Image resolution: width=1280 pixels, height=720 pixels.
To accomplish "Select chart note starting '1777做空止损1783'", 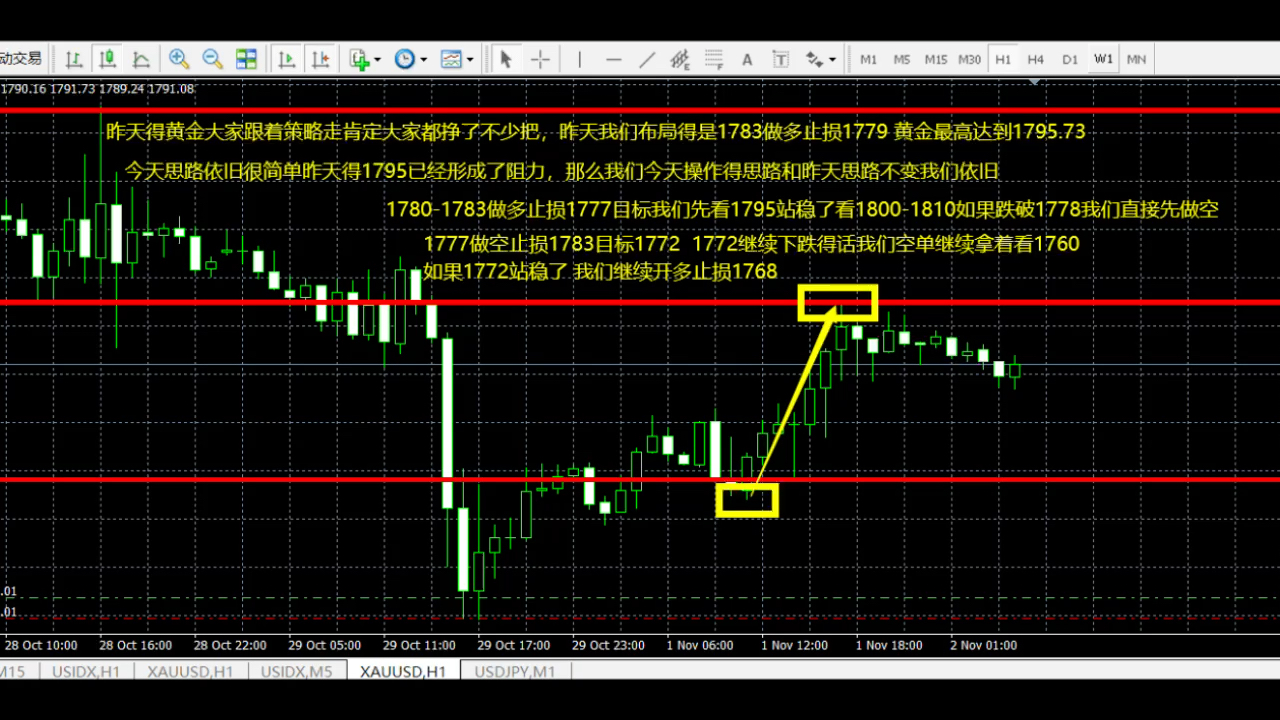I will [x=751, y=243].
